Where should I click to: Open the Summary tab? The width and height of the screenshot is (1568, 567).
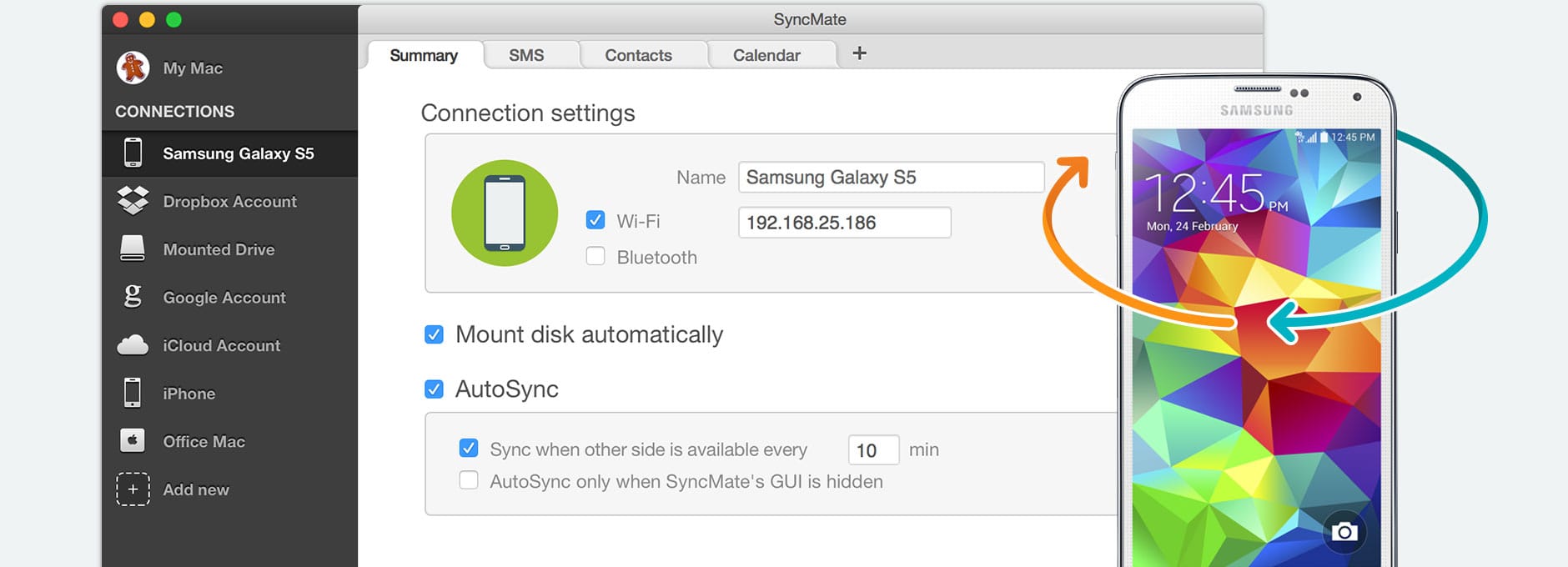click(x=424, y=55)
